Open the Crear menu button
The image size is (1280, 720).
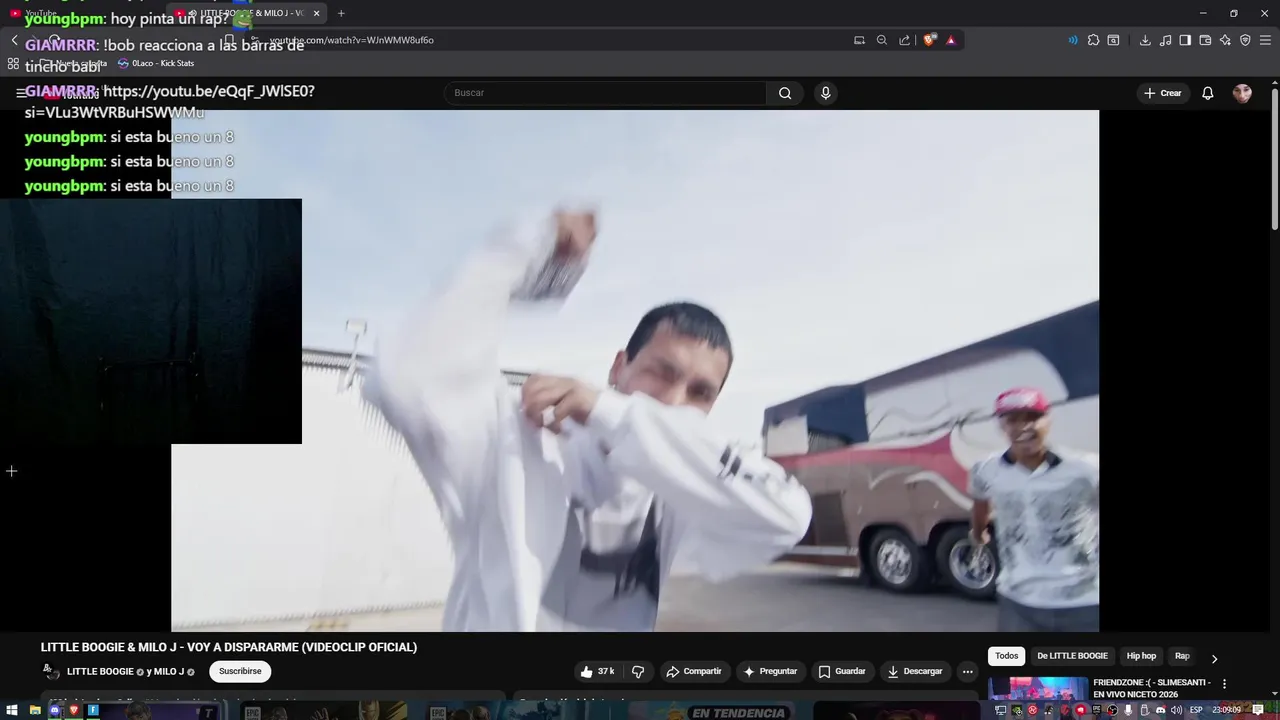[x=1163, y=93]
